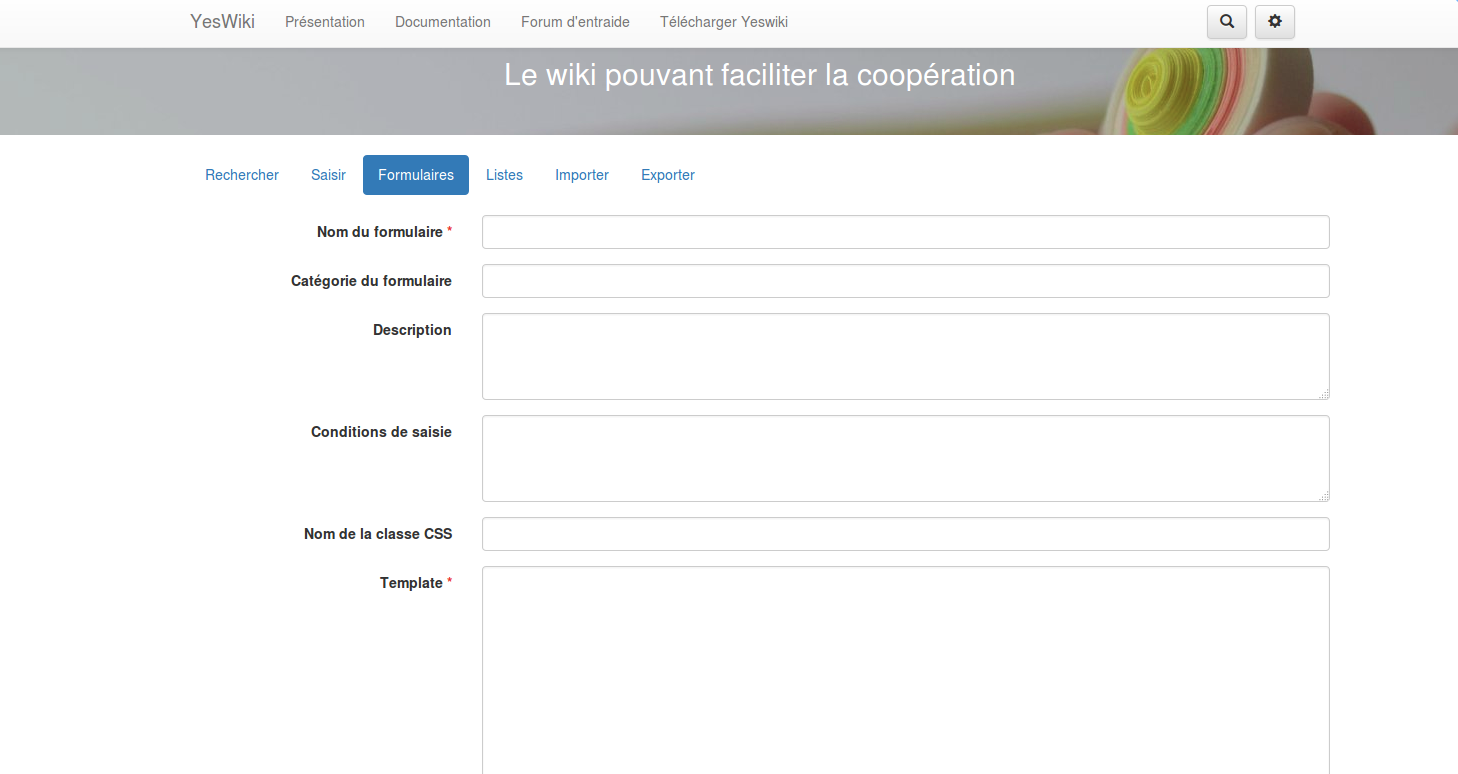1458x774 pixels.
Task: Click the YesWiki brand link
Action: tap(222, 22)
